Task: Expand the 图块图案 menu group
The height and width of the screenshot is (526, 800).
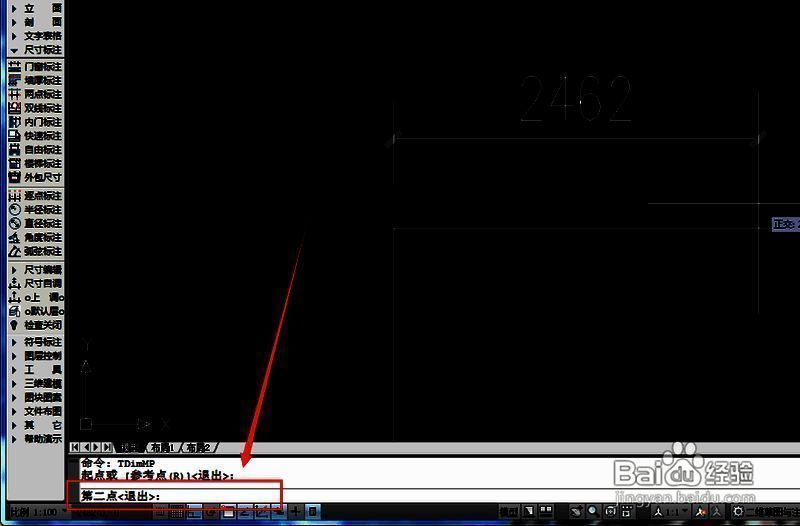Action: [x=35, y=397]
